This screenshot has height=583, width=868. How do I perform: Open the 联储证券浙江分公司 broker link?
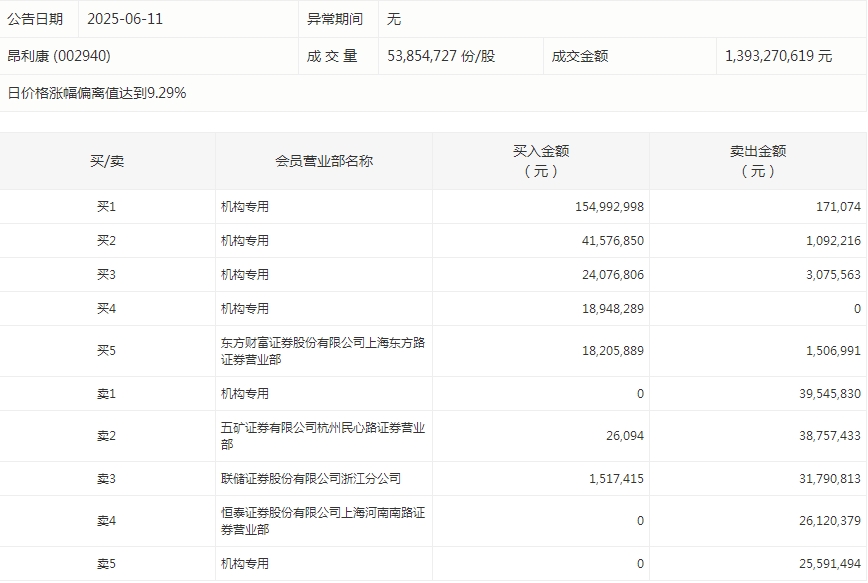coord(311,479)
